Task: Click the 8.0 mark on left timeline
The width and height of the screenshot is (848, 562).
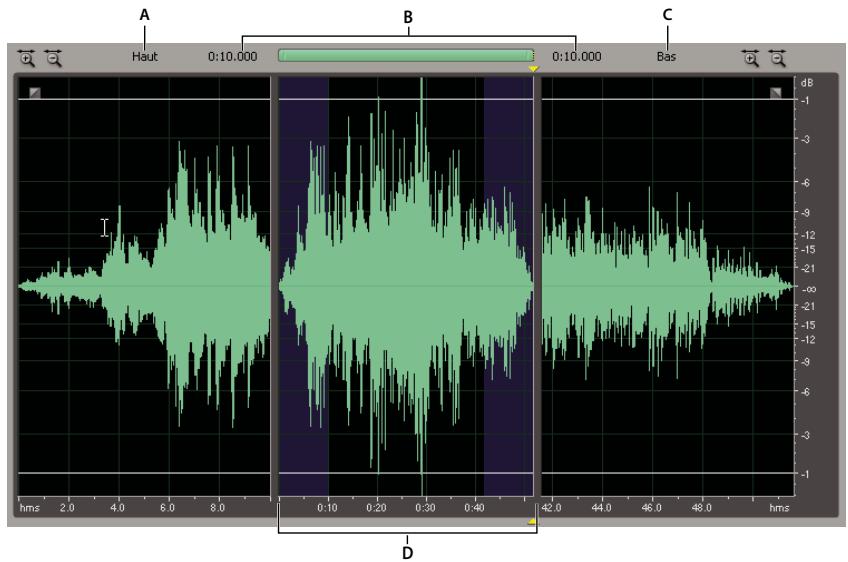Action: point(217,507)
